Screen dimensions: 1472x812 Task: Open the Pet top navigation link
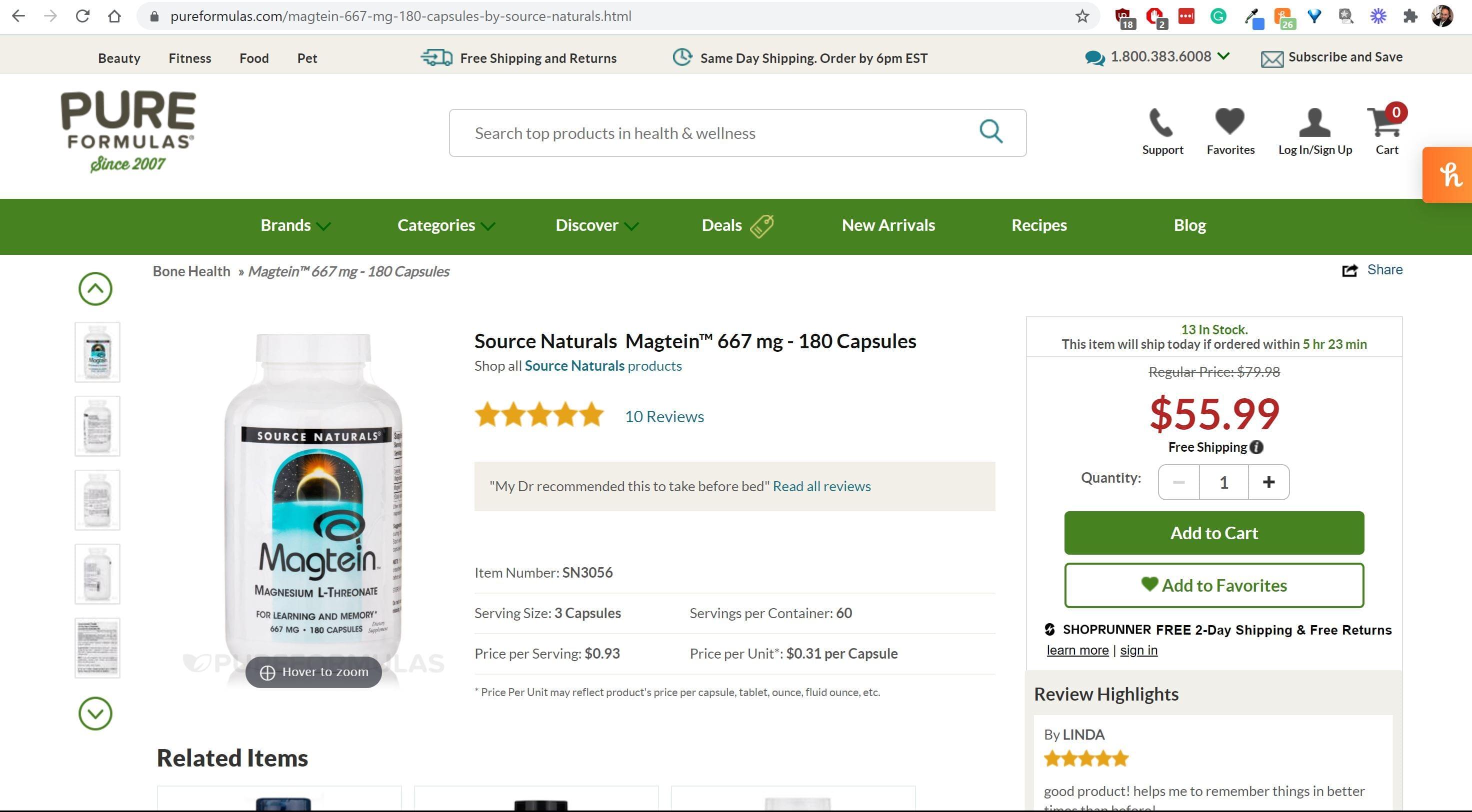307,58
